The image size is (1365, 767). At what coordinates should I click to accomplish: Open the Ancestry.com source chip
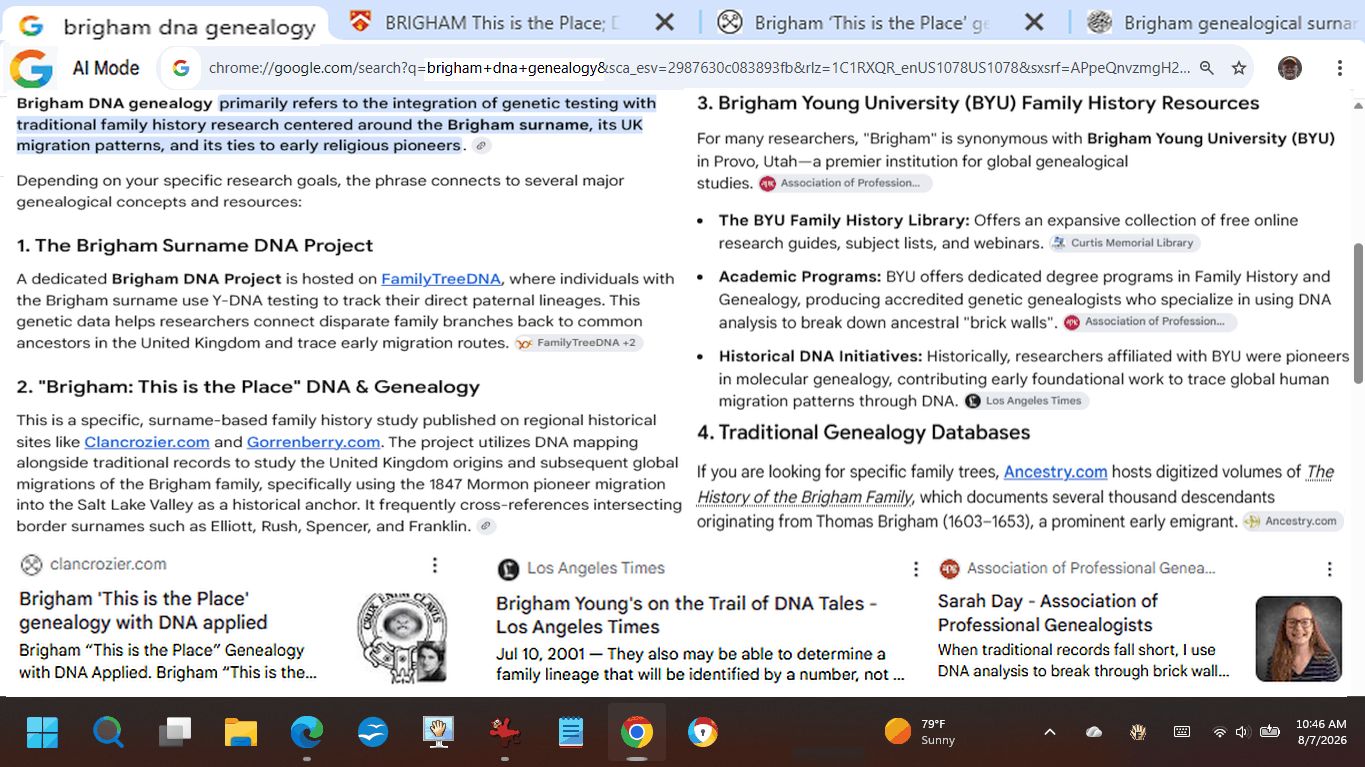point(1292,521)
